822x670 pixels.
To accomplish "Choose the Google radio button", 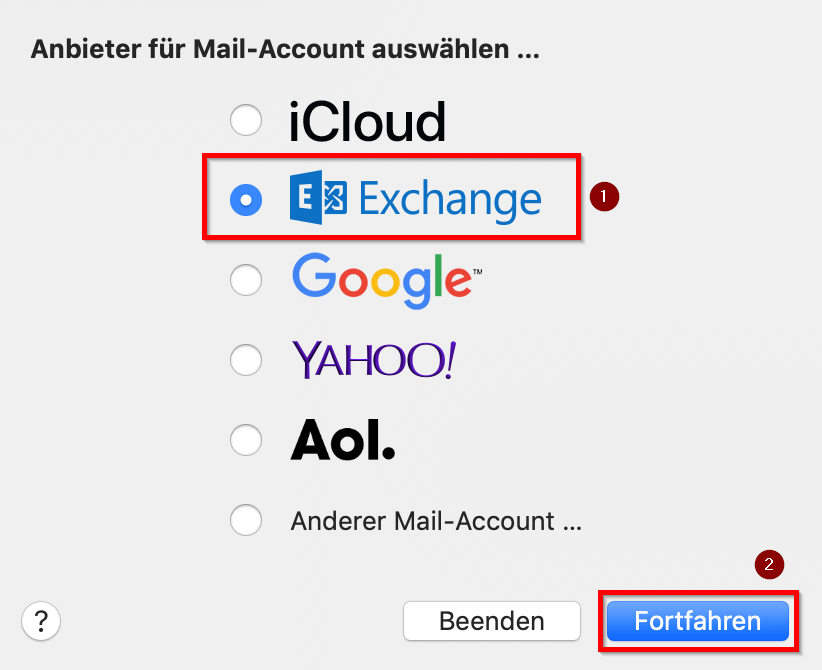I will click(245, 280).
